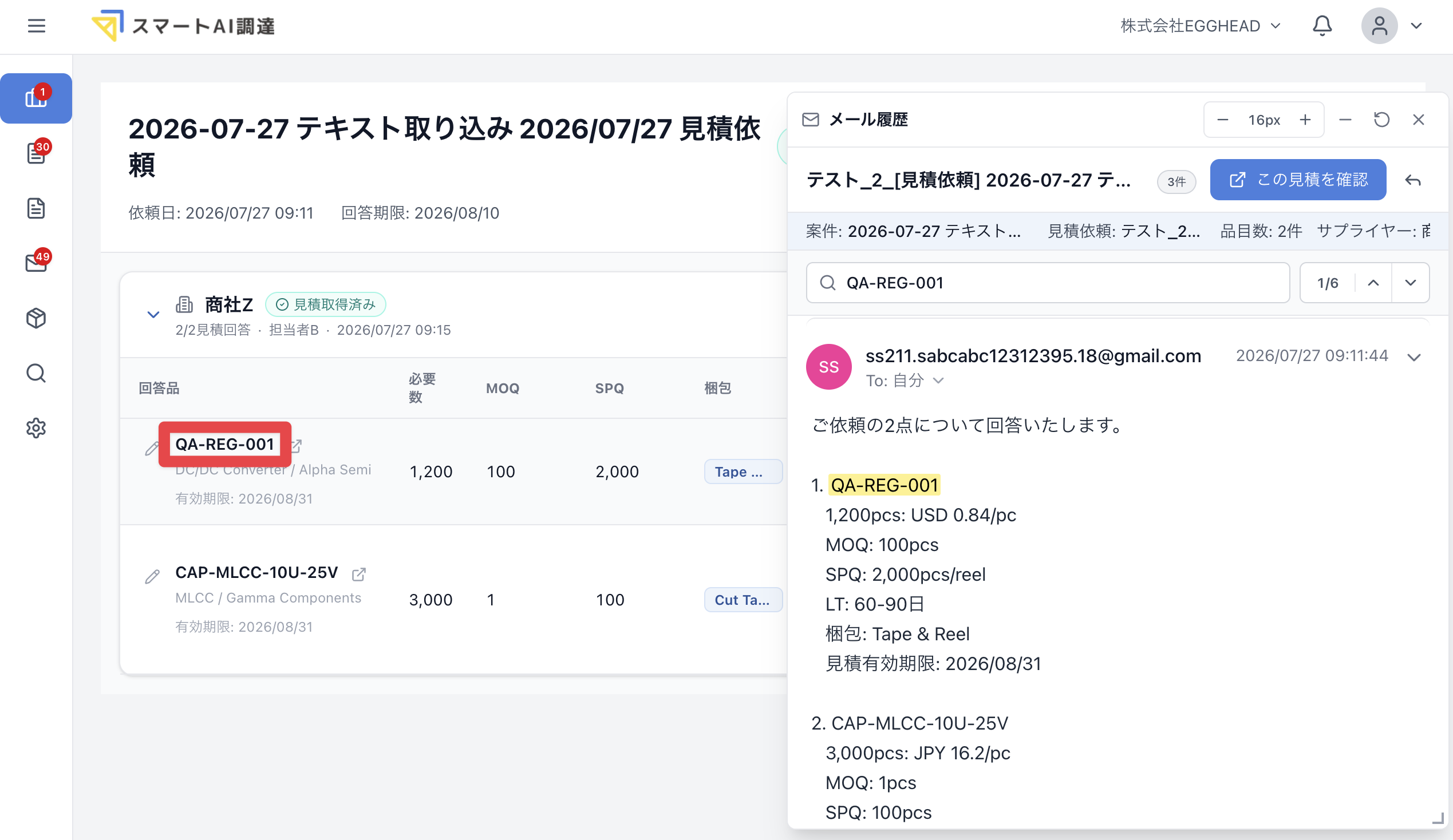Click the building icon beside 商社Z
Viewport: 1453px width, 840px height.
tap(184, 304)
